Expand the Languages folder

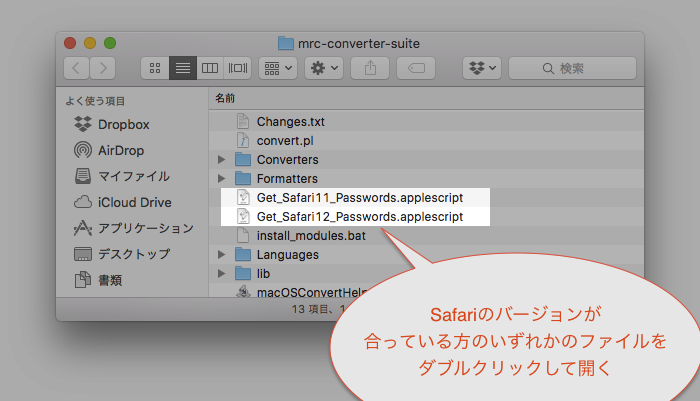click(x=222, y=255)
